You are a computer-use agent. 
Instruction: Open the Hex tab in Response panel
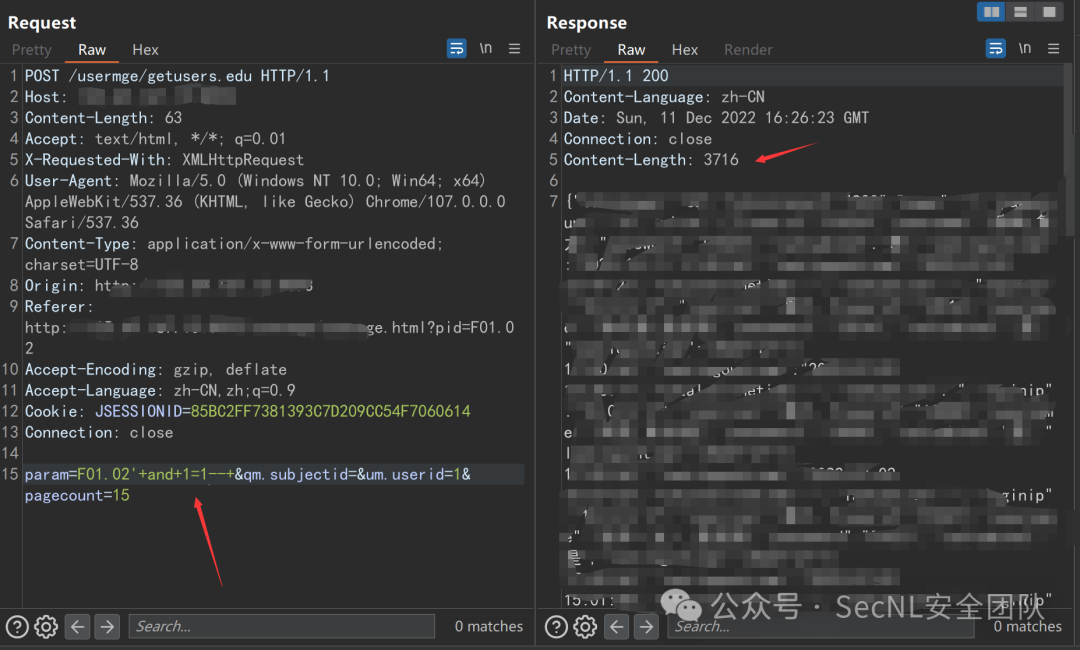(x=685, y=50)
